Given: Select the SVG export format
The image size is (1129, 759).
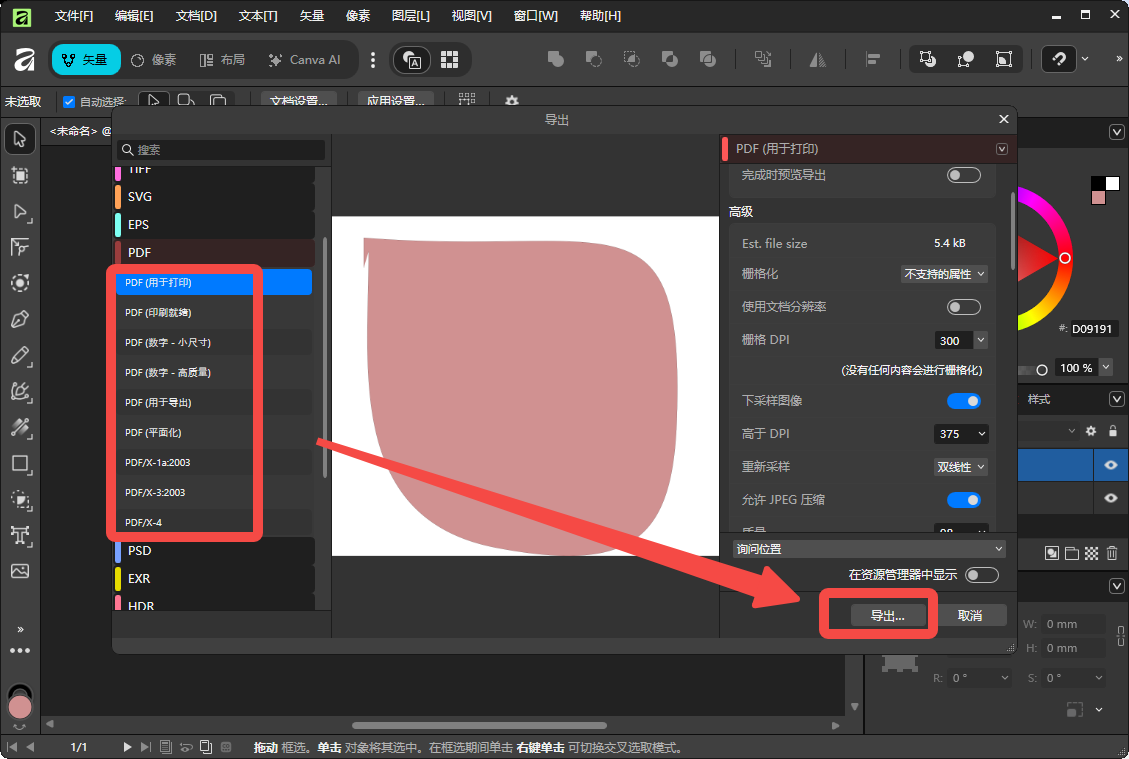Looking at the screenshot, I should [214, 197].
